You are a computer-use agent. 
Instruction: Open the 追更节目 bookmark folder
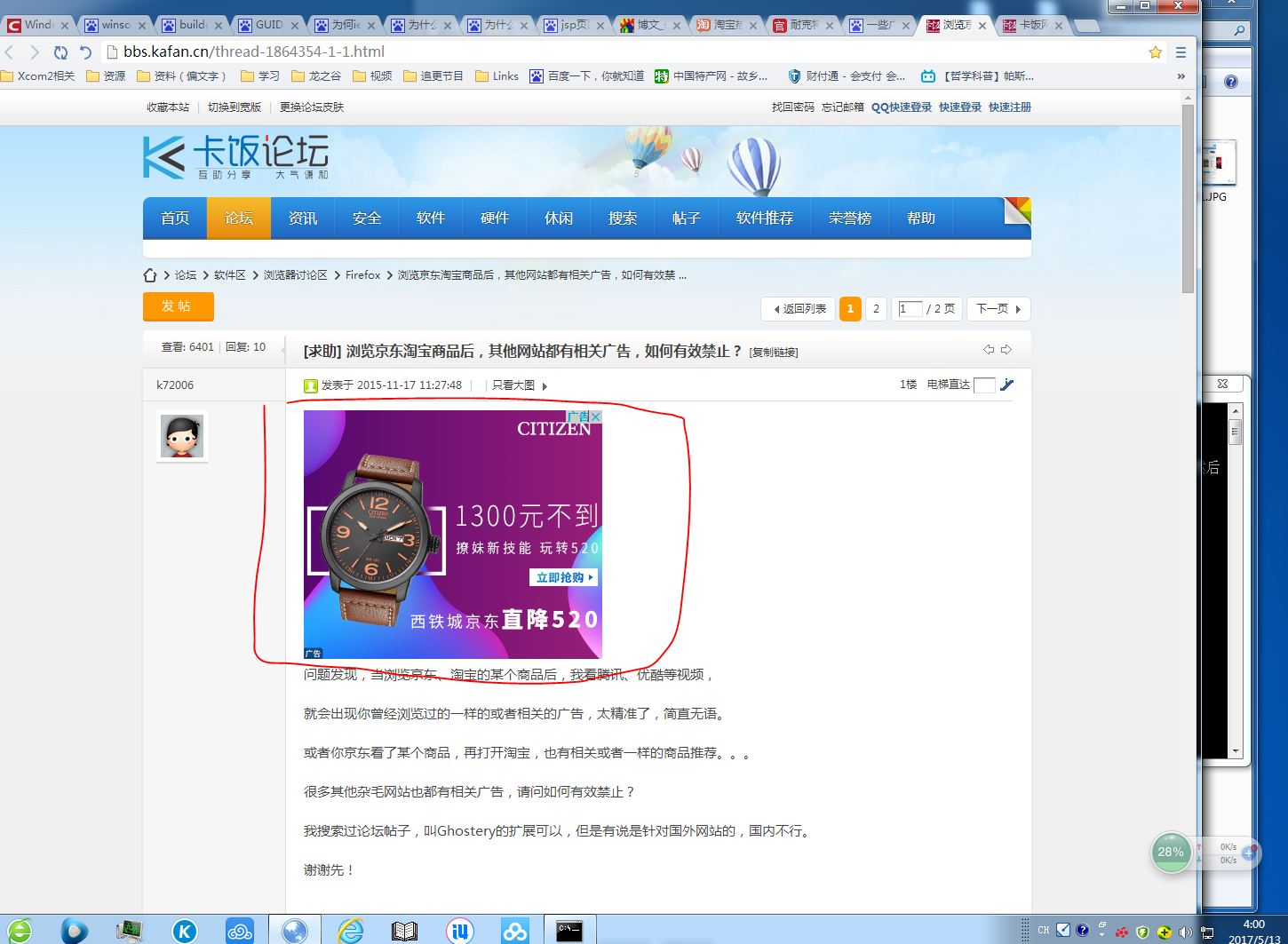434,76
